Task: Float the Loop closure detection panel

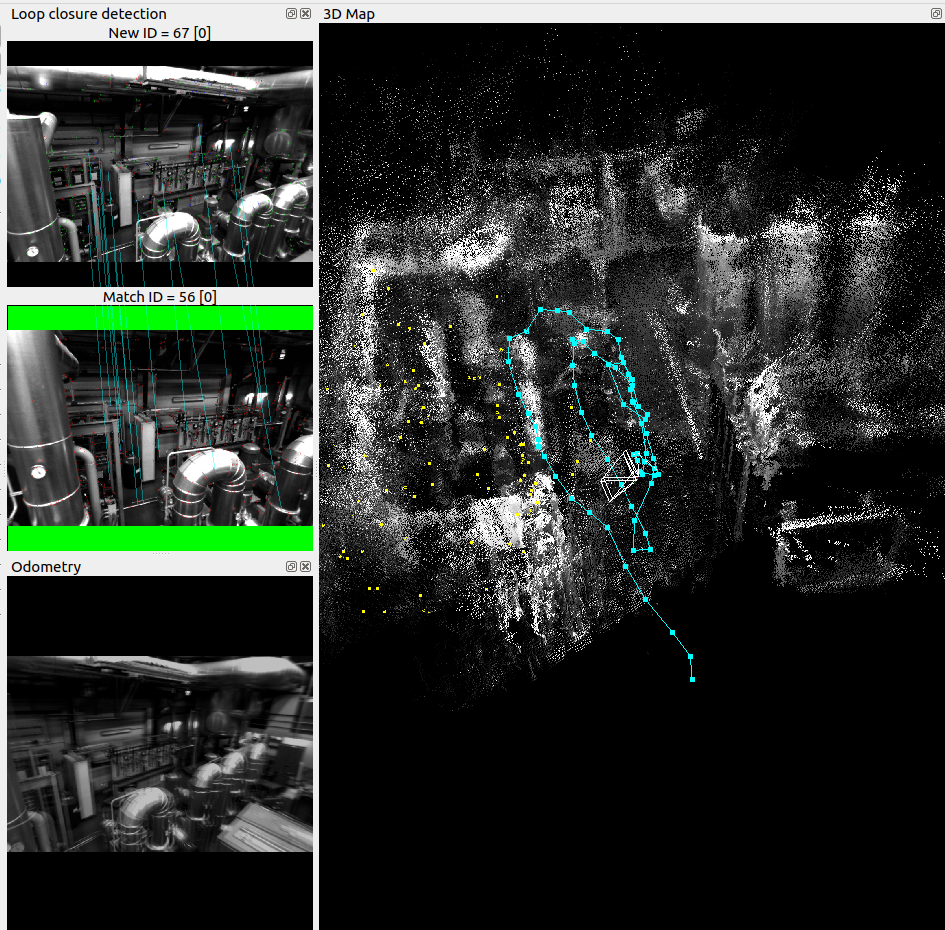Action: tap(291, 14)
